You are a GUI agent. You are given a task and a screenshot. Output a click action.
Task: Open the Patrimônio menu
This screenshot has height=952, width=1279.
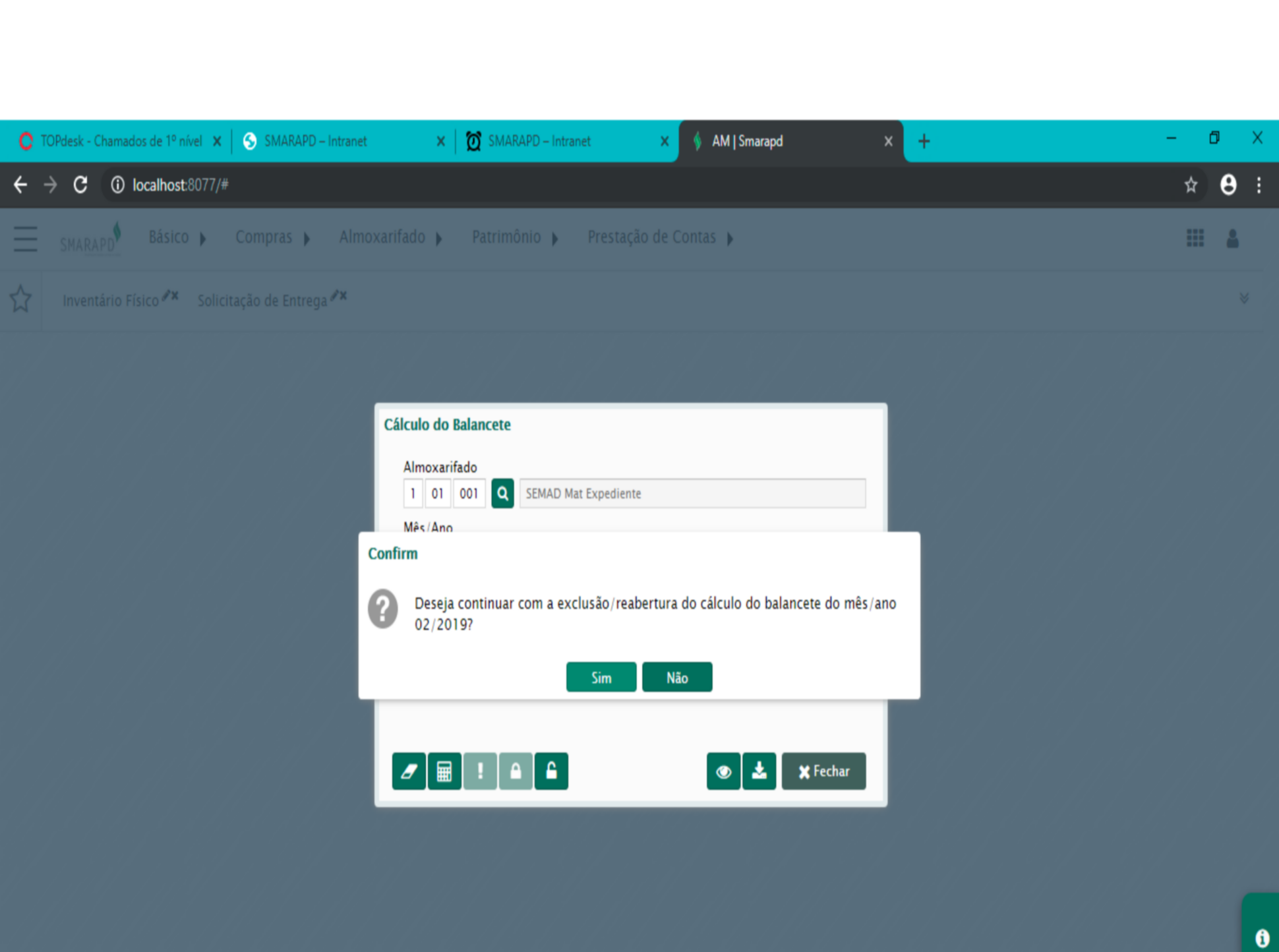[x=515, y=237]
